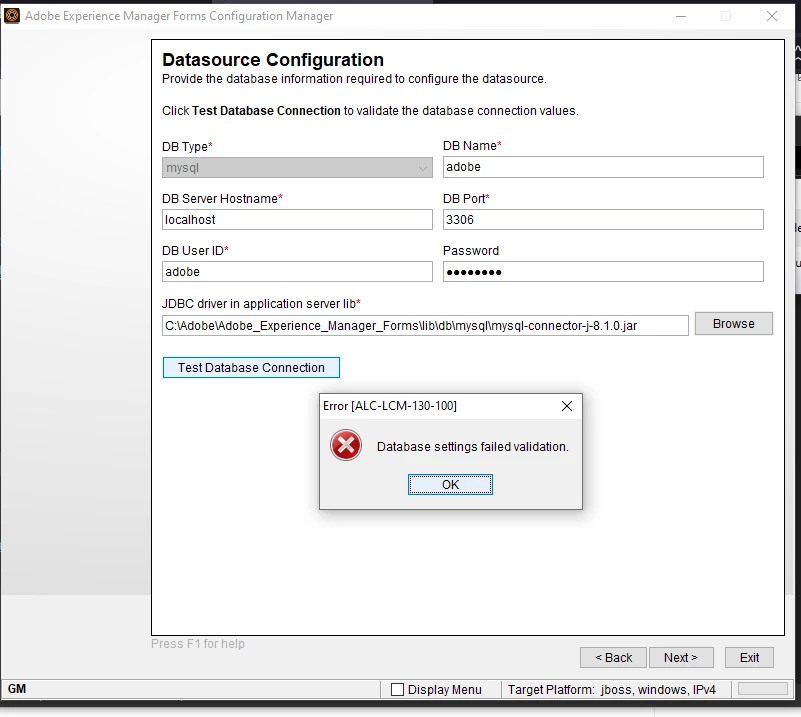This screenshot has height=717, width=801.
Task: Click the DB User ID field
Action: click(297, 272)
